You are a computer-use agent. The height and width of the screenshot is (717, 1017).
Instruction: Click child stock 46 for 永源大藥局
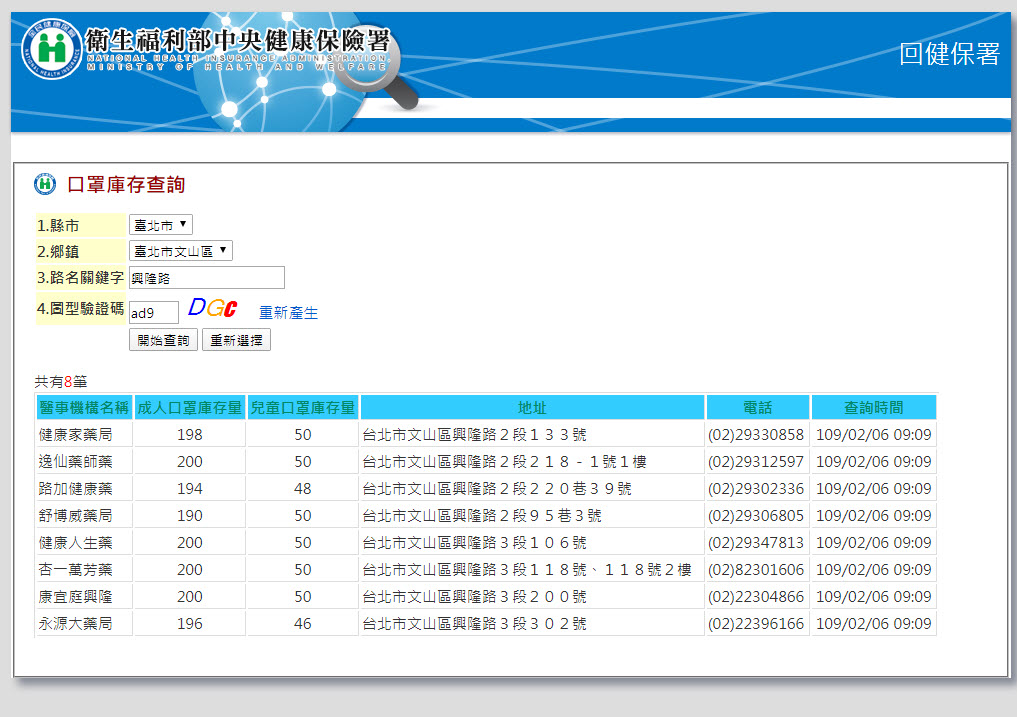coord(303,624)
